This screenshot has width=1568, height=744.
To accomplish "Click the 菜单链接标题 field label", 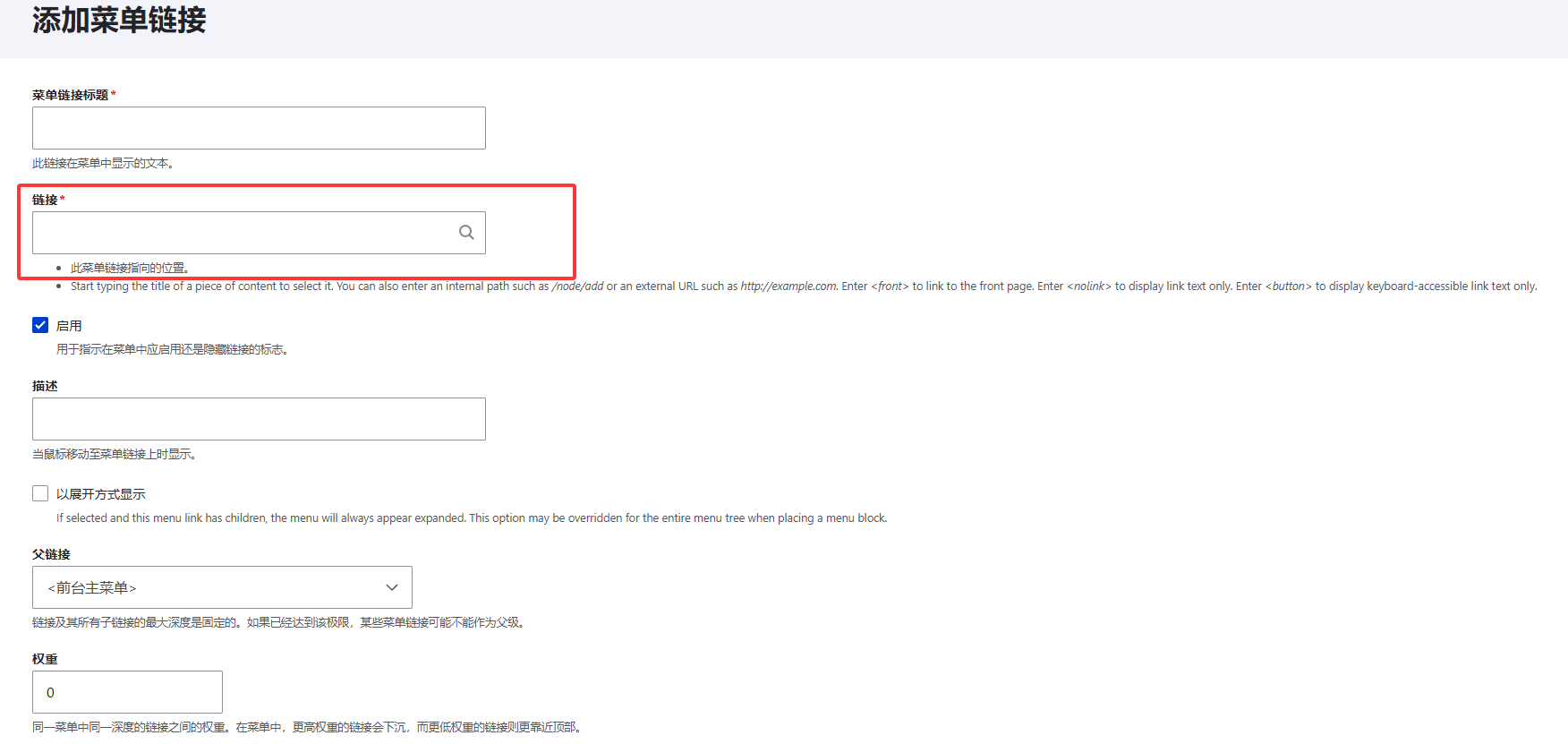I will tap(70, 95).
